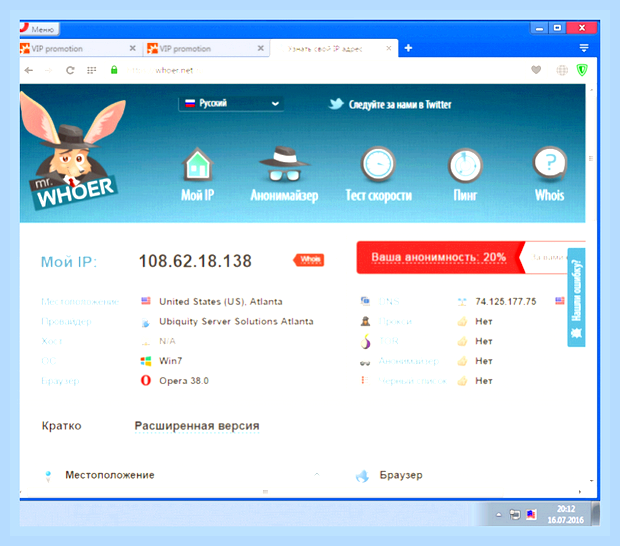Open the Русский language dropdown

pyautogui.click(x=231, y=104)
